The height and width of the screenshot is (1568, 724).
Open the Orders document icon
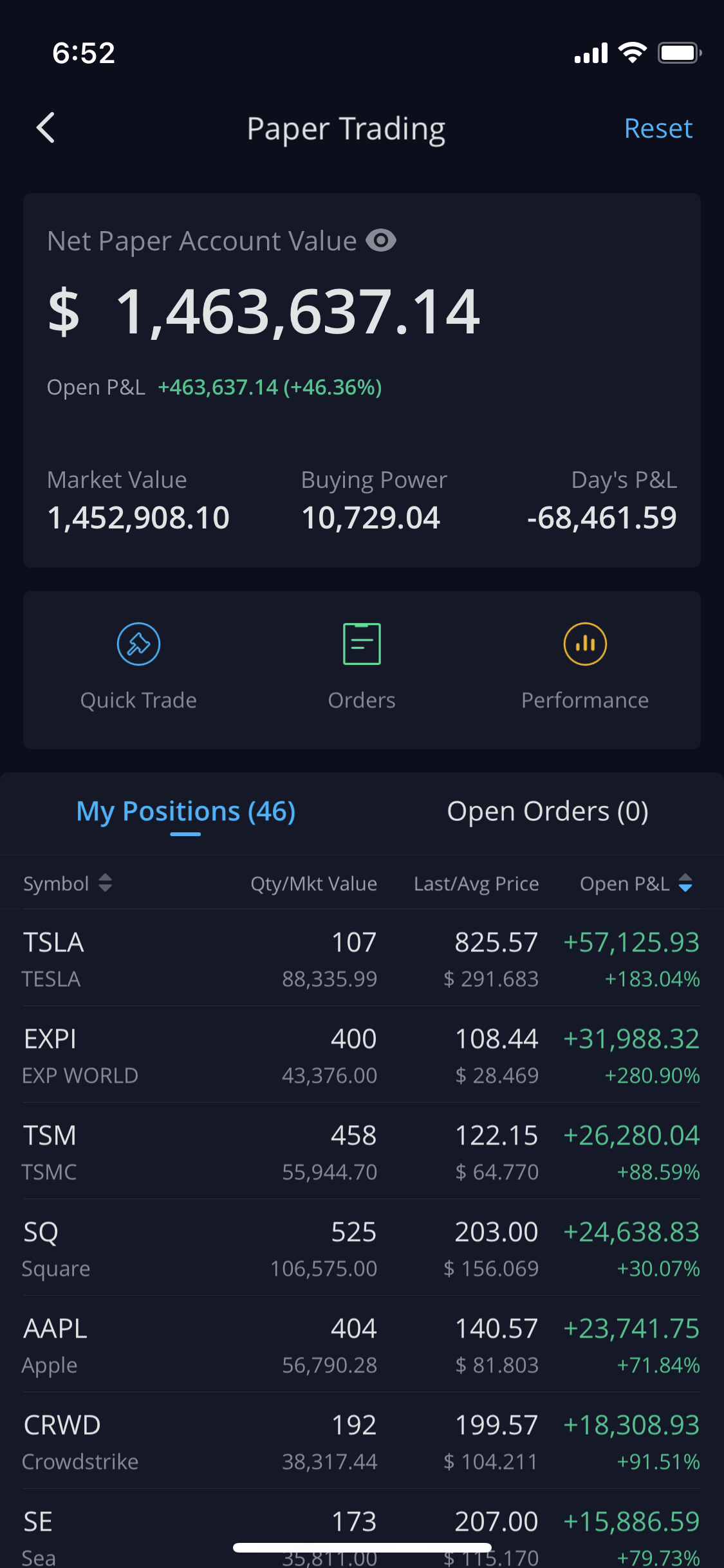tap(362, 644)
